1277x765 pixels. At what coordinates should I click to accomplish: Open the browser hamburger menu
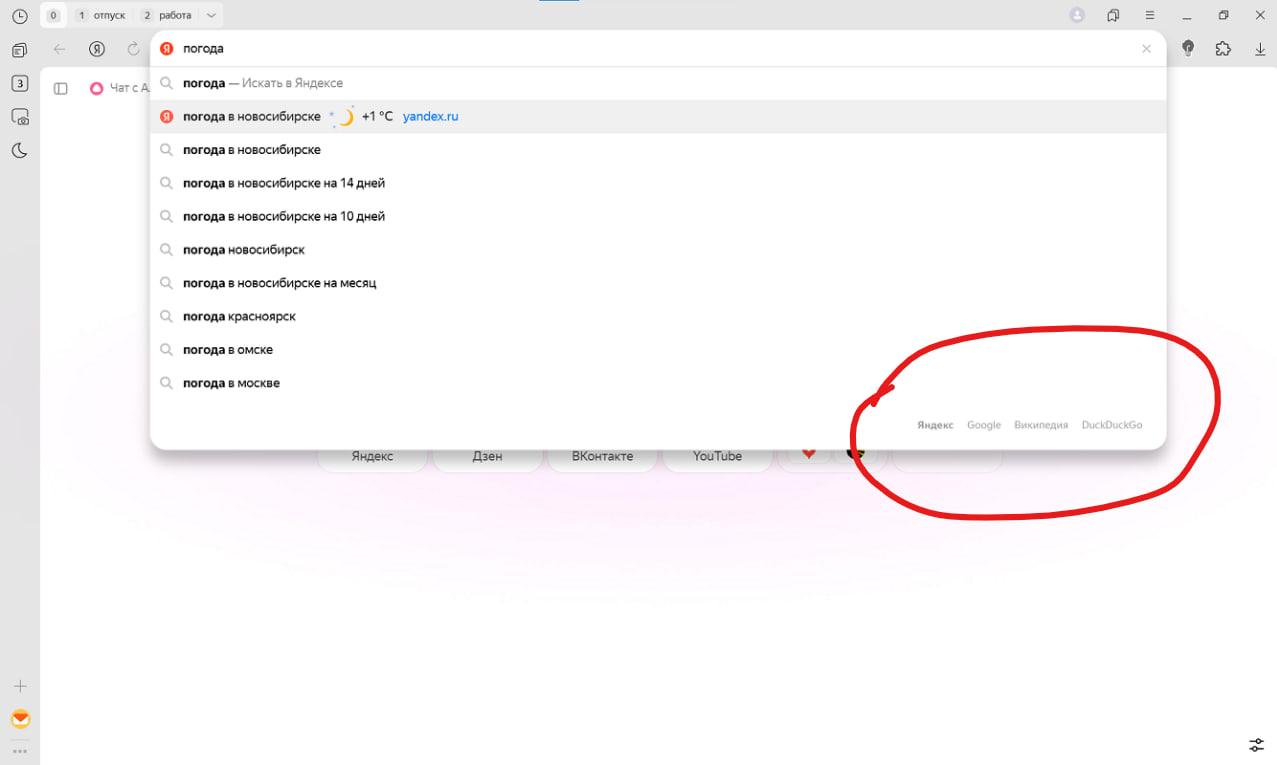coord(1150,15)
